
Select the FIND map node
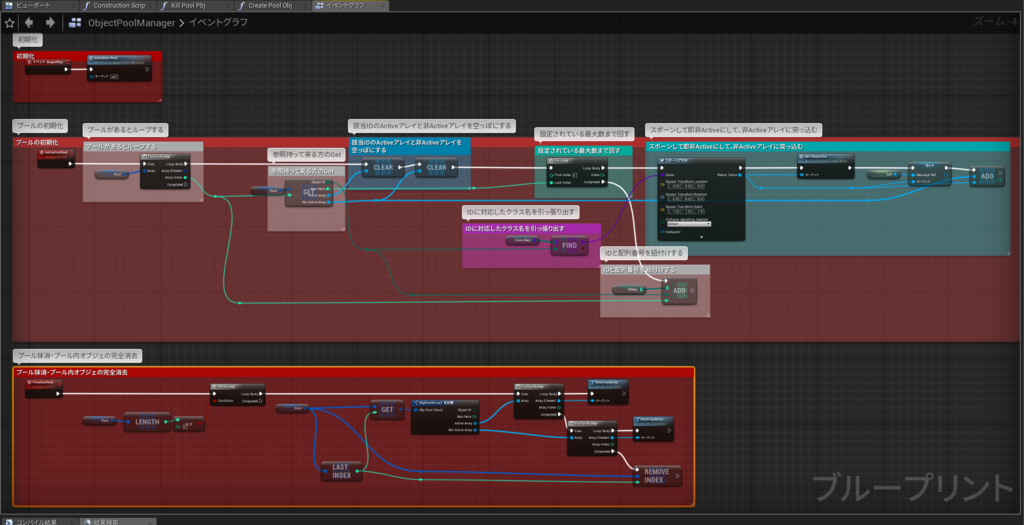tap(569, 246)
